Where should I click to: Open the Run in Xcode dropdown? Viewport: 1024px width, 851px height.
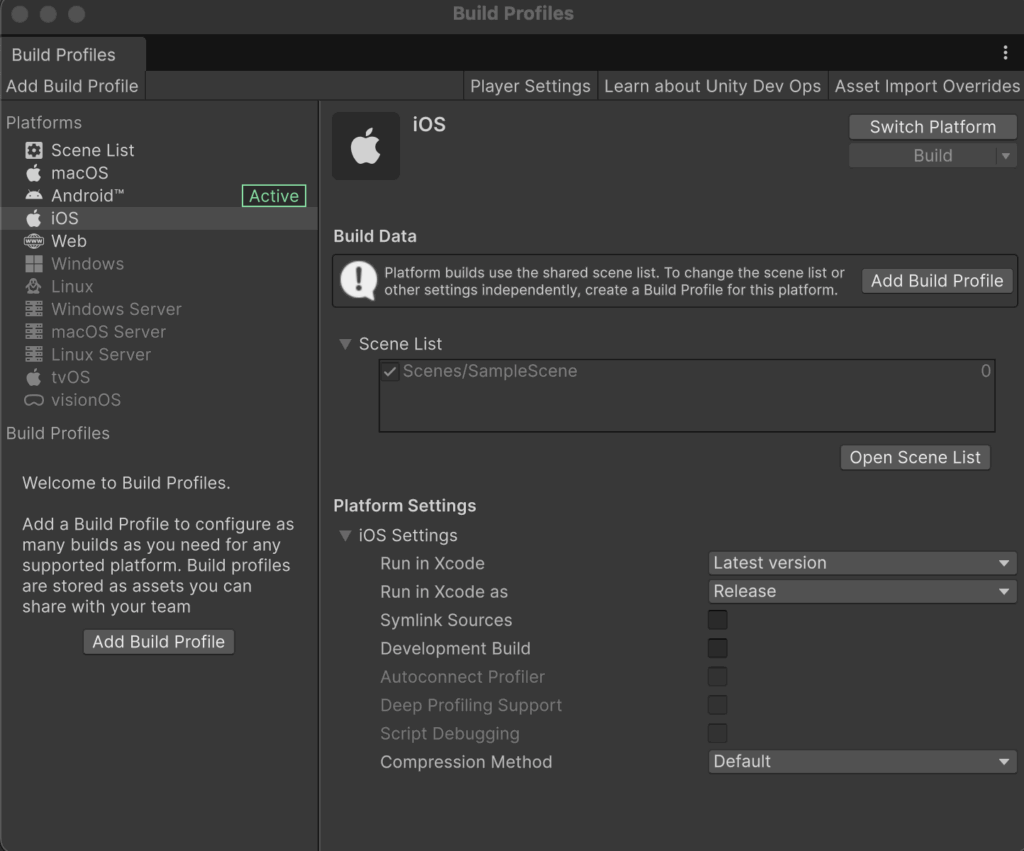click(861, 563)
